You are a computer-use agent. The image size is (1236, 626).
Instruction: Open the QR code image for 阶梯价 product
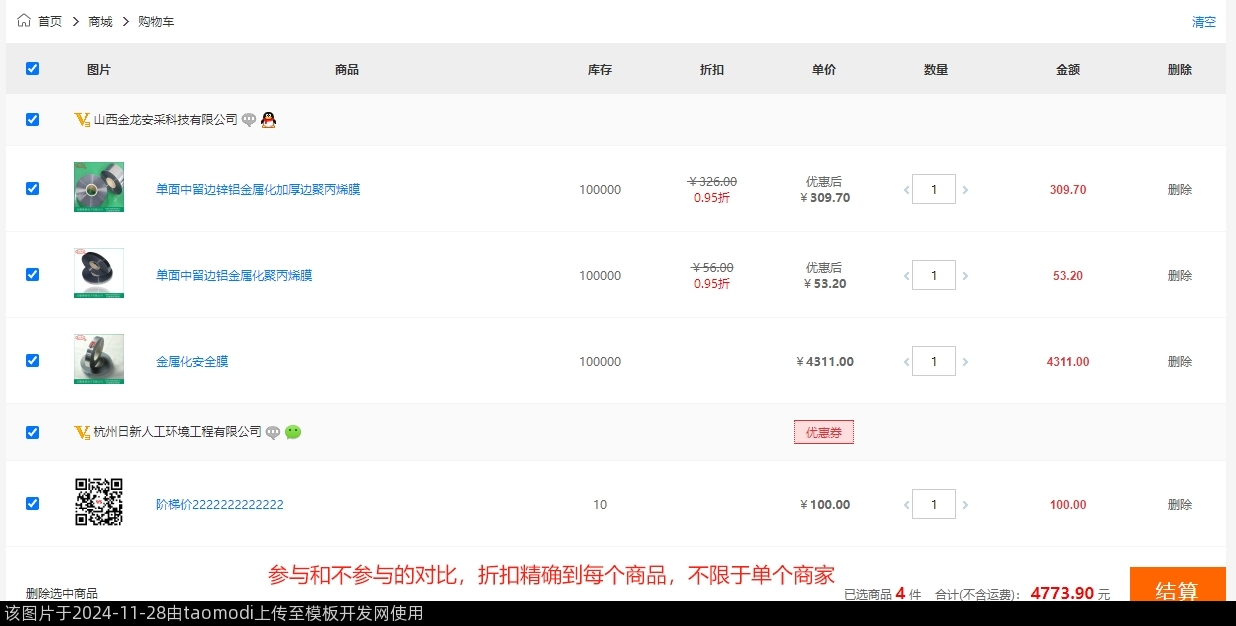click(x=99, y=502)
